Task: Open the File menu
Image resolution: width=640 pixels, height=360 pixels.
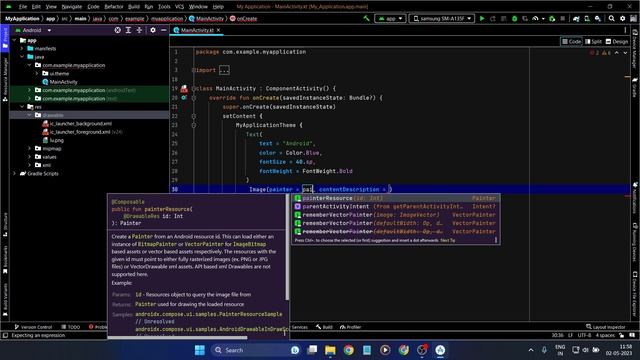Action: click(23, 7)
